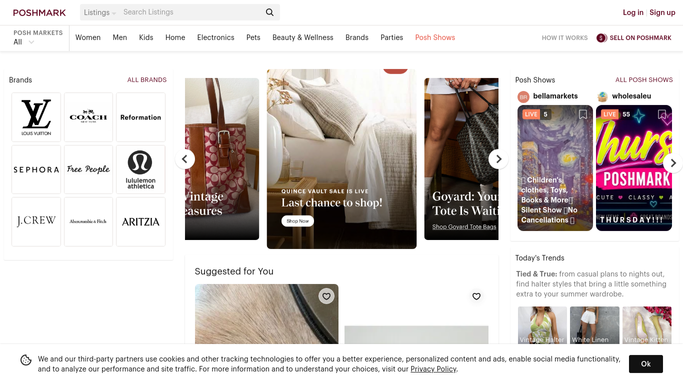Screen dimensions: 683x384
Task: Open the Parties menu
Action: point(392,37)
